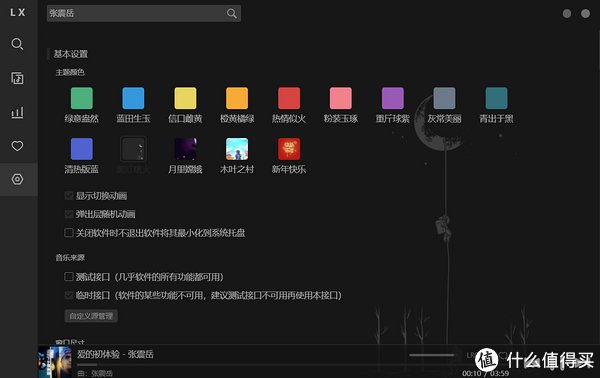Select 临时接口 music source
This screenshot has height=378, width=600.
point(69,295)
